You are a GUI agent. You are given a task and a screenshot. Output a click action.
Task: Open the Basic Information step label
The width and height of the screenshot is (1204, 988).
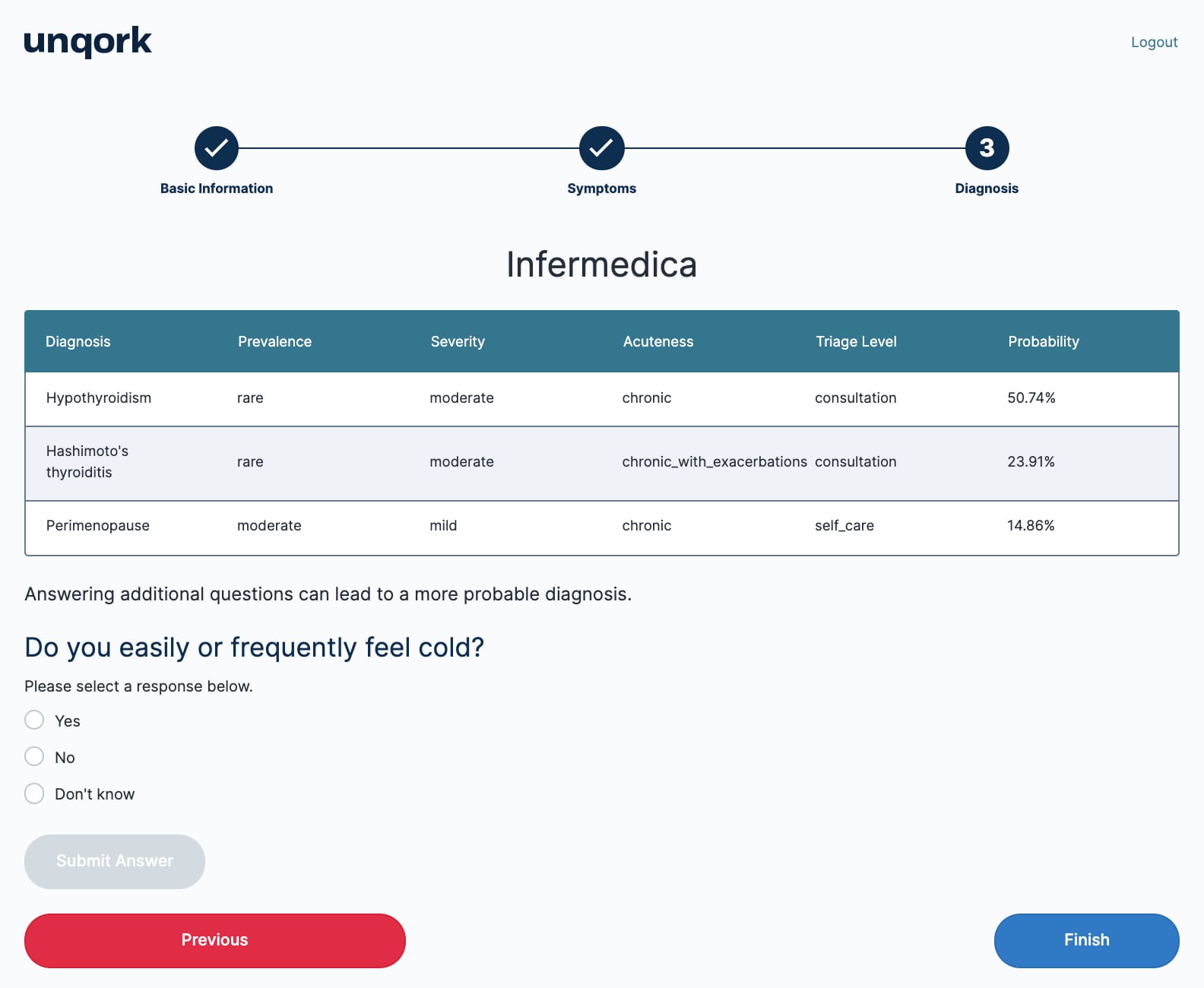coord(217,188)
